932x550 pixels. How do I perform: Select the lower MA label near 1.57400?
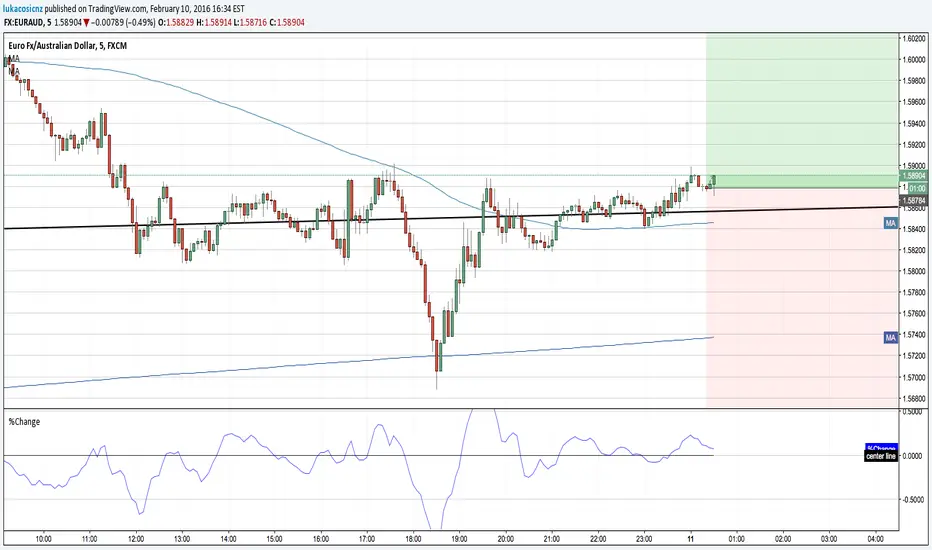(x=890, y=338)
